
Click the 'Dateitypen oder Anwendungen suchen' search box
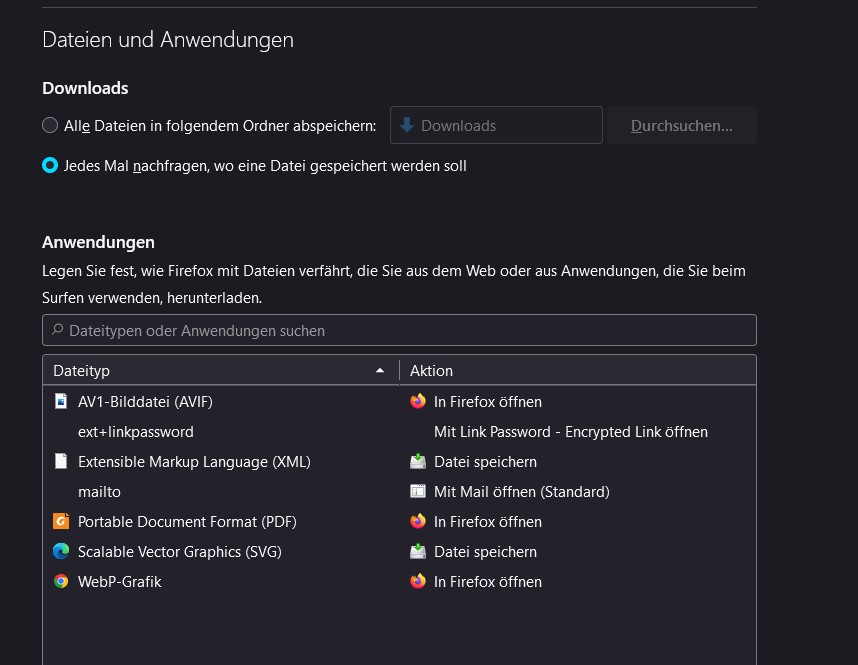[399, 331]
